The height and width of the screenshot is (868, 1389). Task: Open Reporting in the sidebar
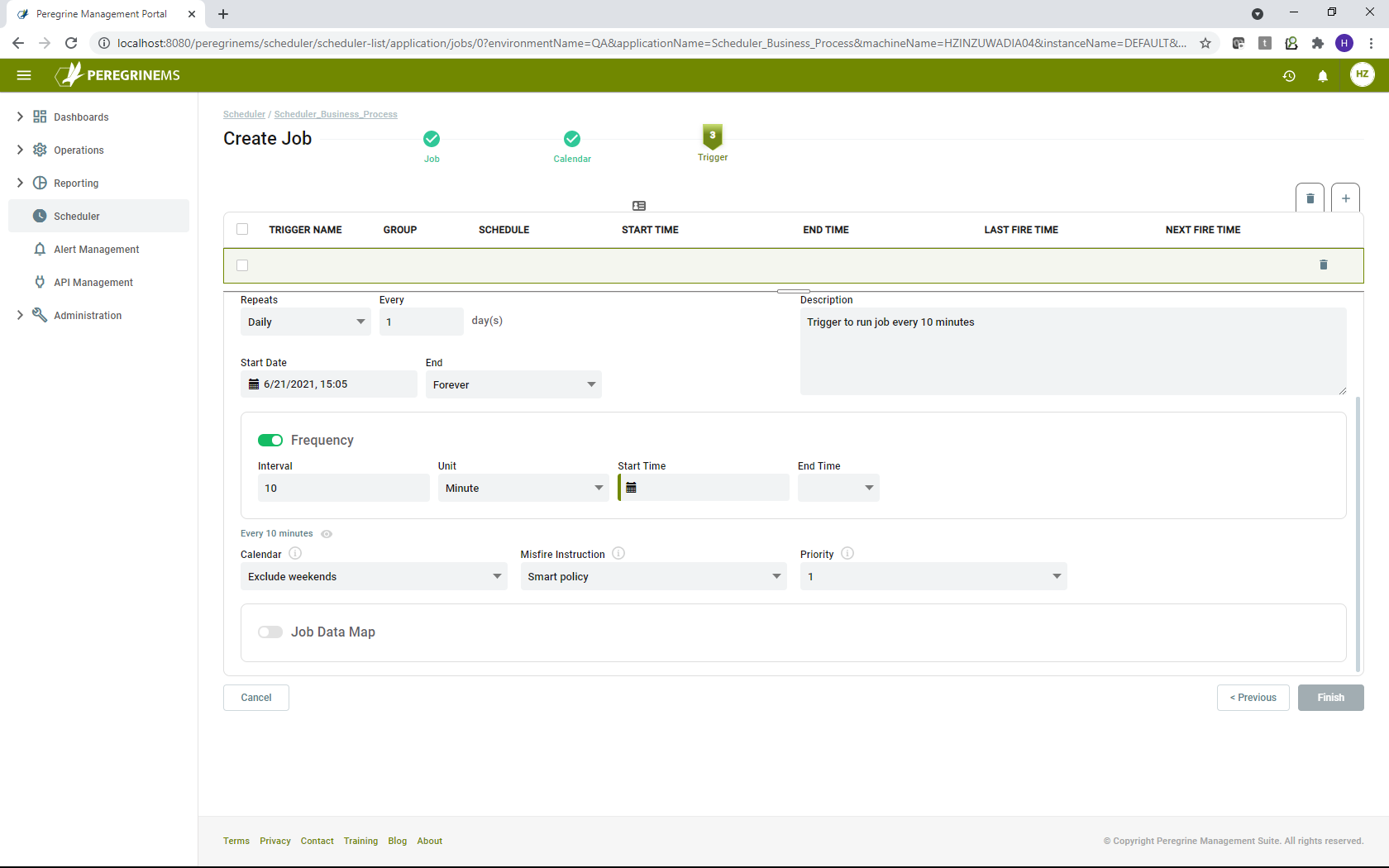click(x=98, y=183)
